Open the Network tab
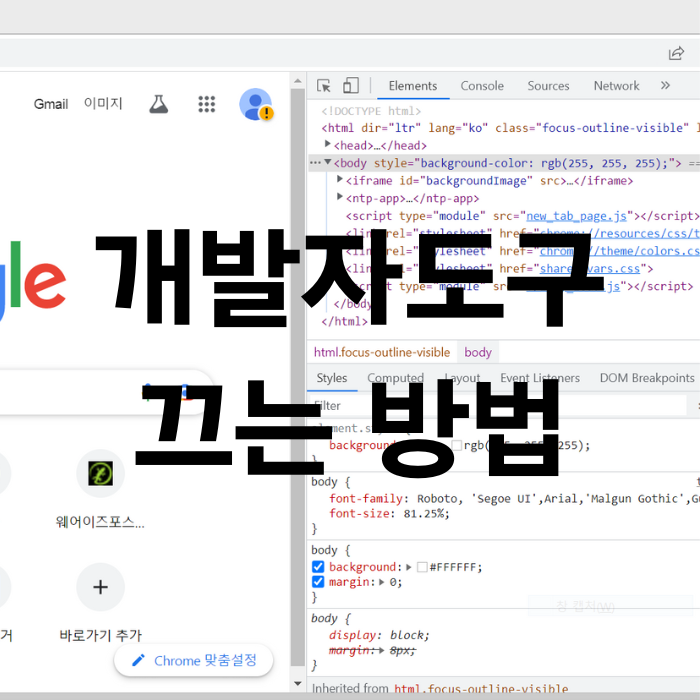 [x=617, y=86]
